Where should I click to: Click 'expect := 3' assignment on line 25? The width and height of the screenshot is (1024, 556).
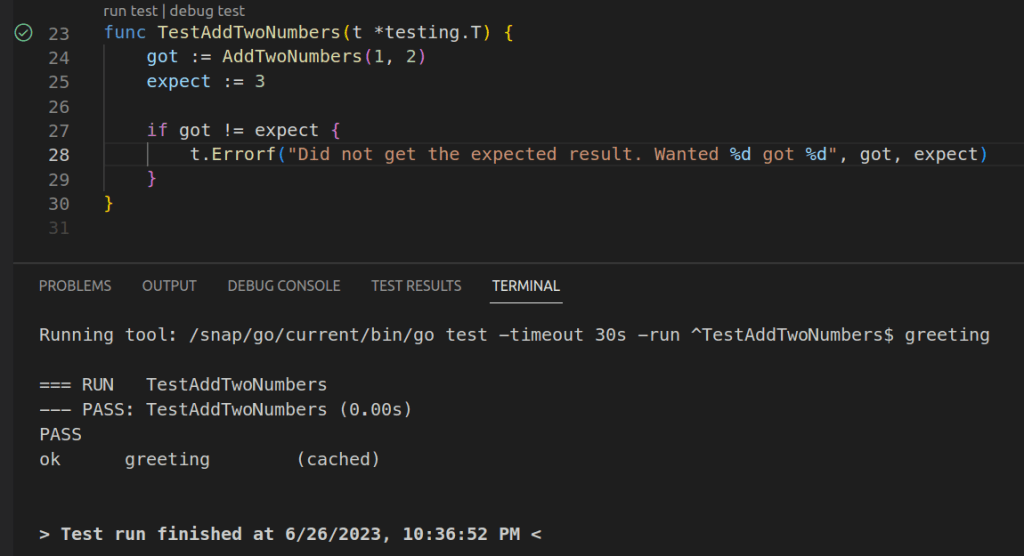pyautogui.click(x=205, y=81)
